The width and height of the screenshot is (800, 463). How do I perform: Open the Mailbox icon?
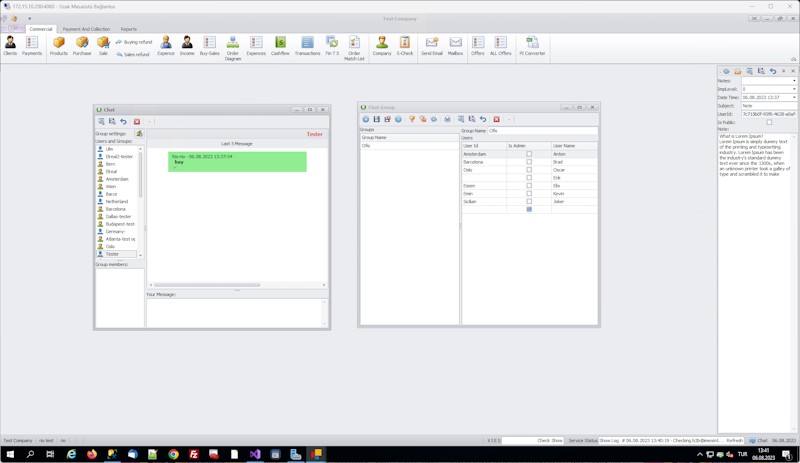click(455, 45)
